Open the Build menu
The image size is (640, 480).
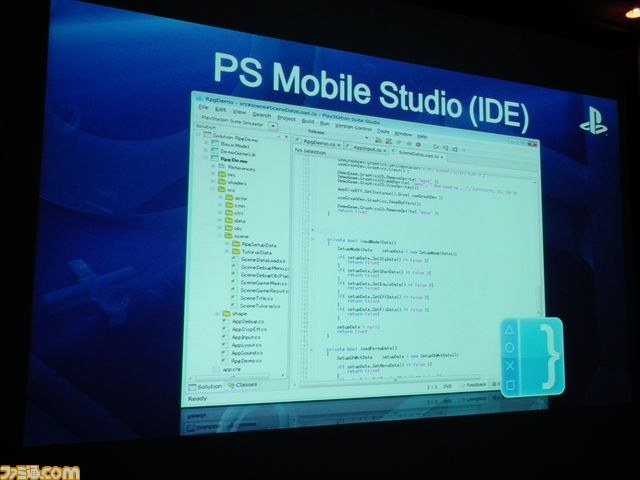308,121
